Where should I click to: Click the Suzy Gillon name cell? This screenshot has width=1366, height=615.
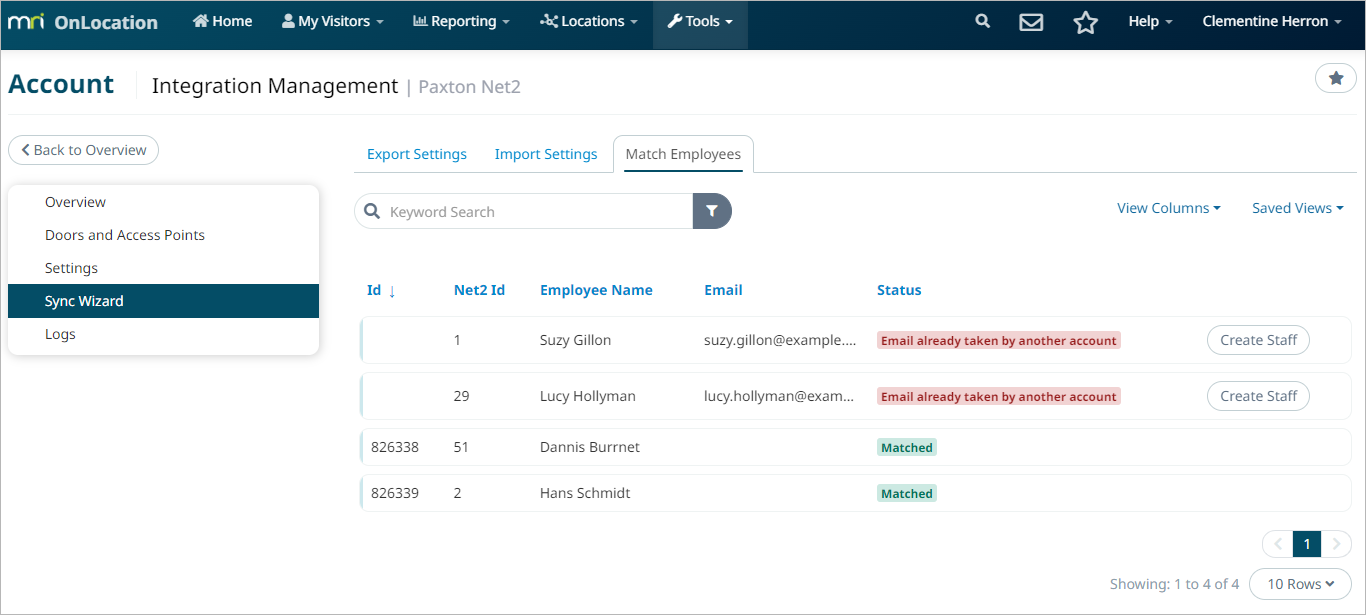(x=575, y=340)
